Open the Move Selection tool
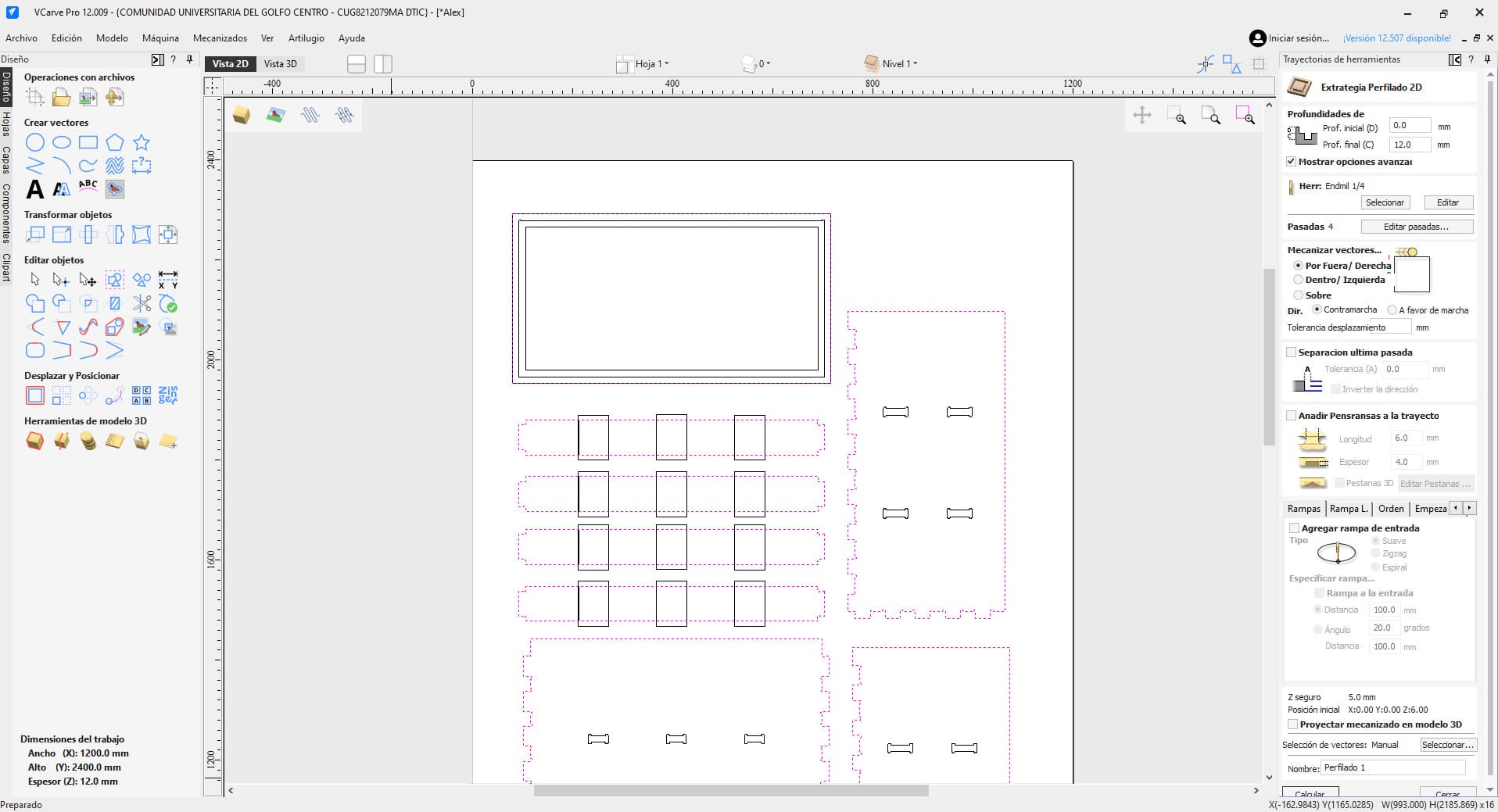 (35, 234)
